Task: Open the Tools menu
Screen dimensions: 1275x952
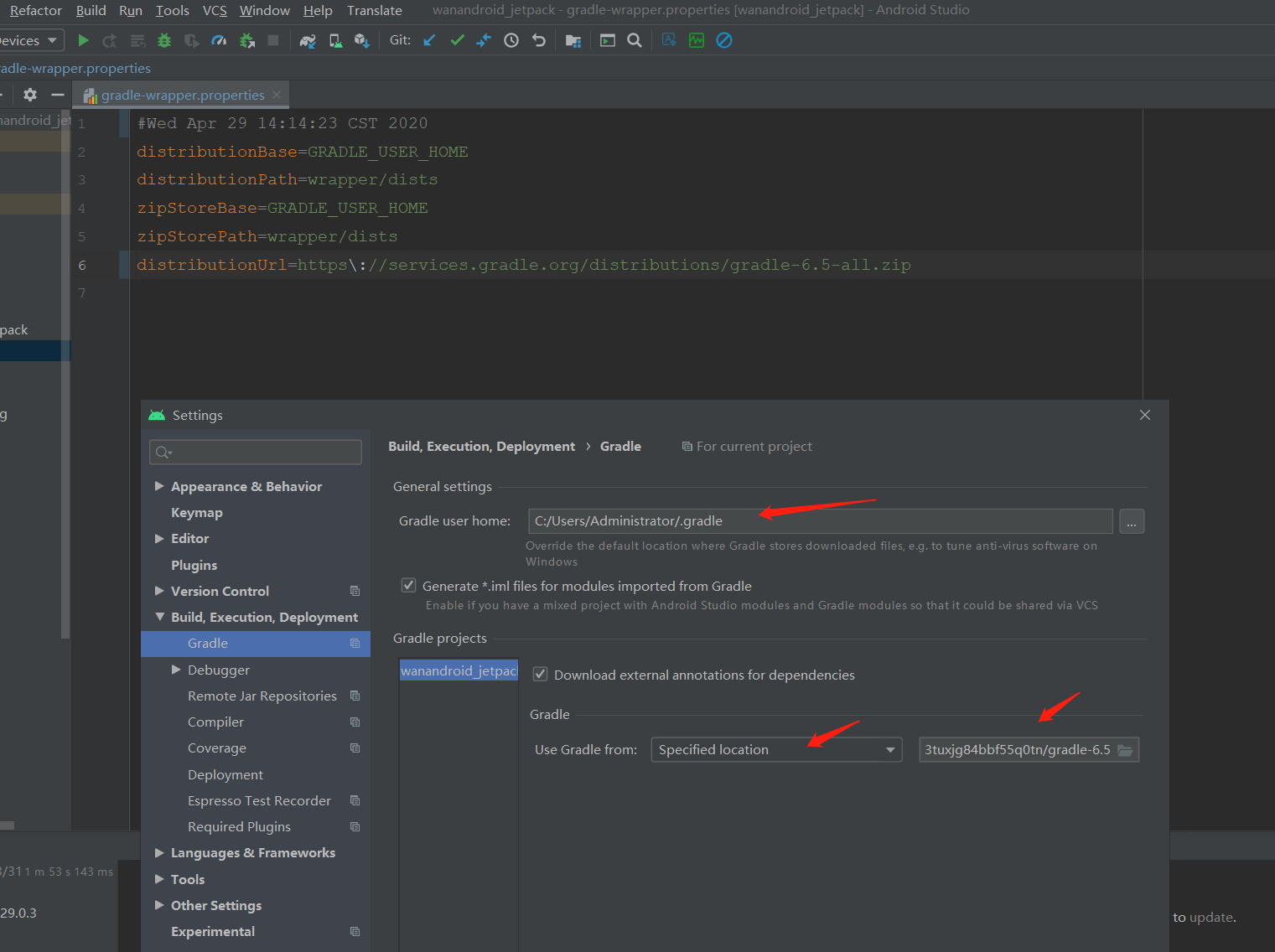Action: tap(173, 10)
